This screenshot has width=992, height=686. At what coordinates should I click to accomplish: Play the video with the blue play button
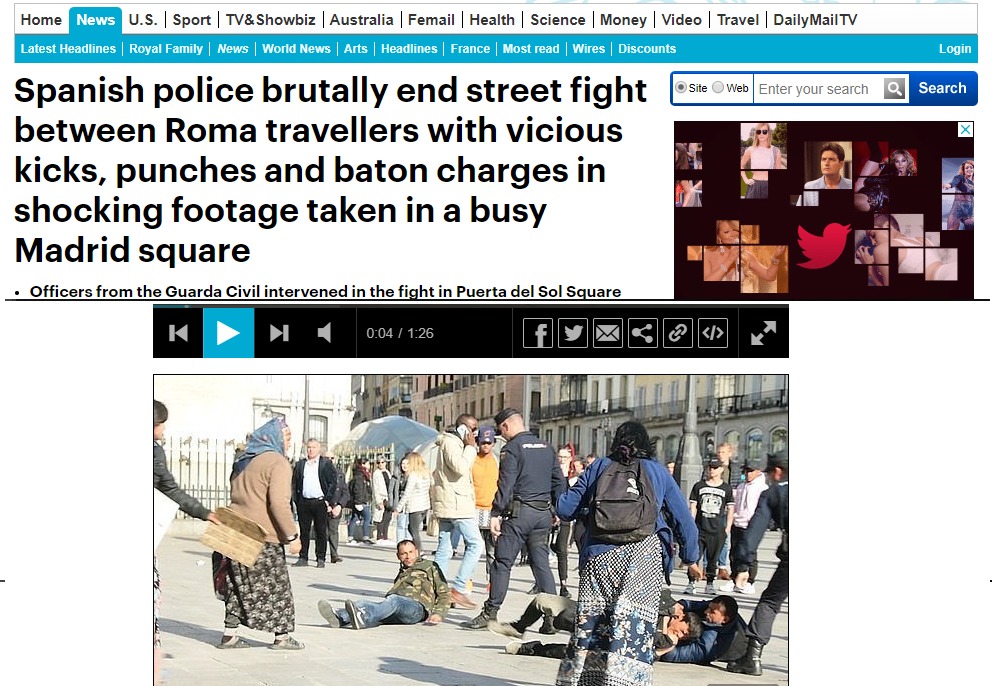[228, 333]
